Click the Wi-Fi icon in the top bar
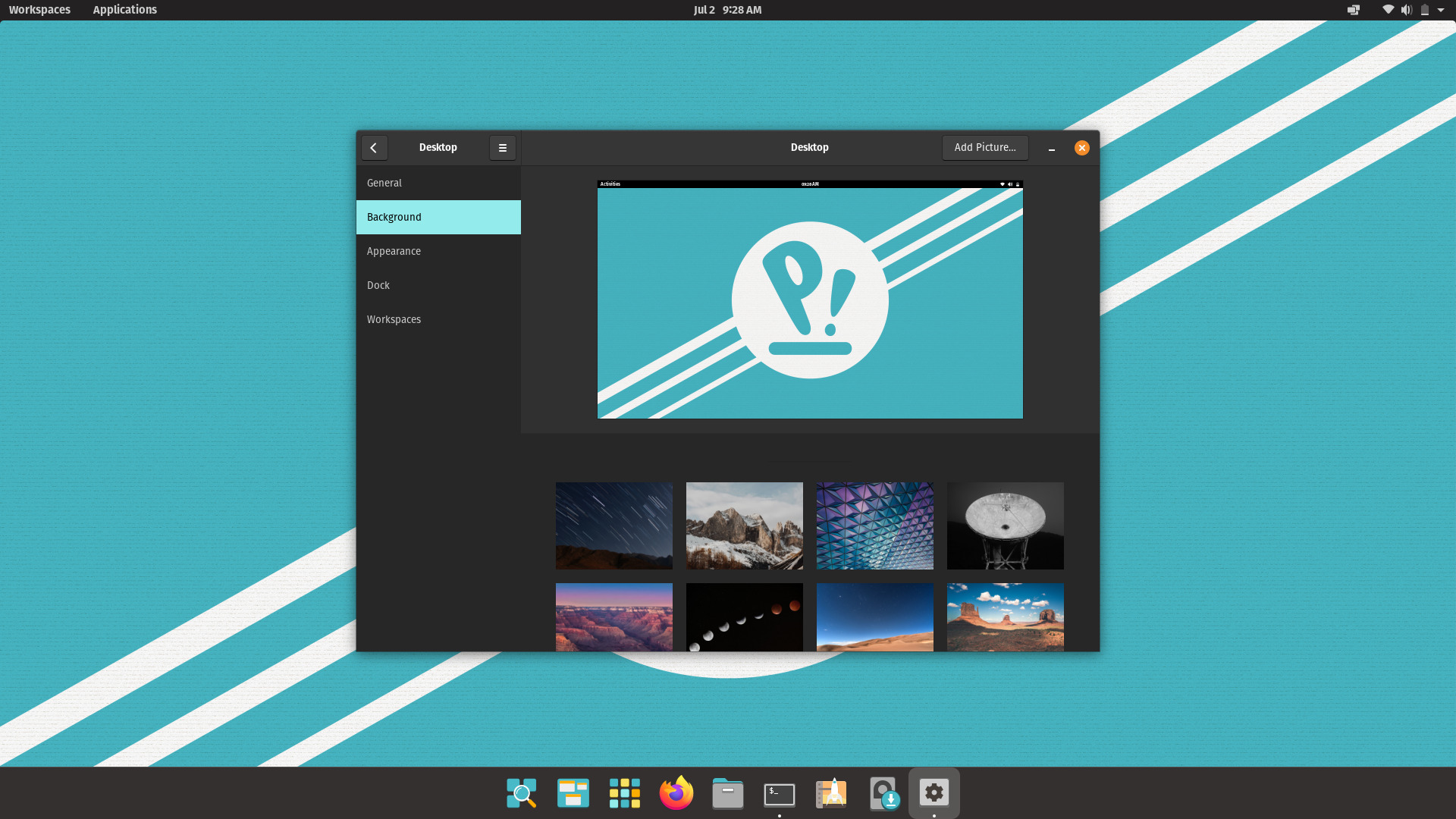This screenshot has height=819, width=1456. click(1388, 10)
